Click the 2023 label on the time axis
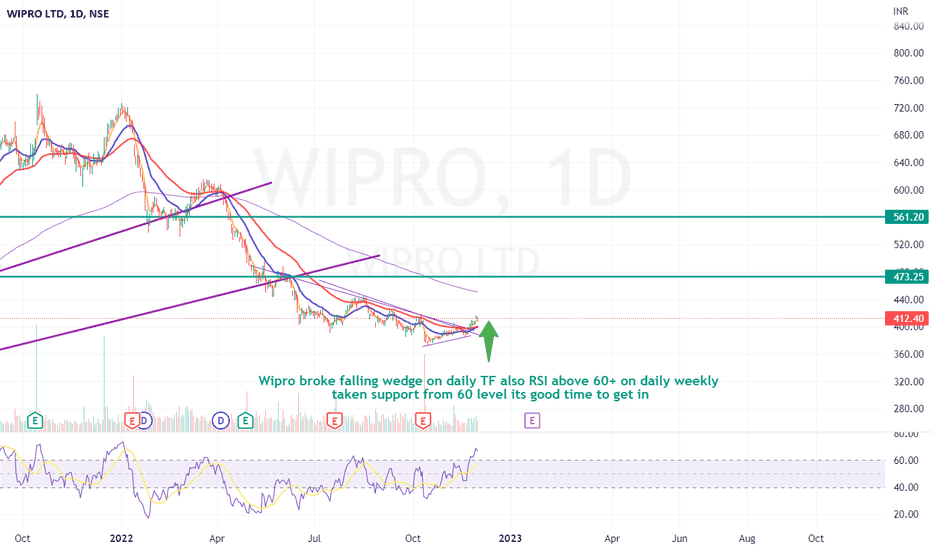 point(510,538)
